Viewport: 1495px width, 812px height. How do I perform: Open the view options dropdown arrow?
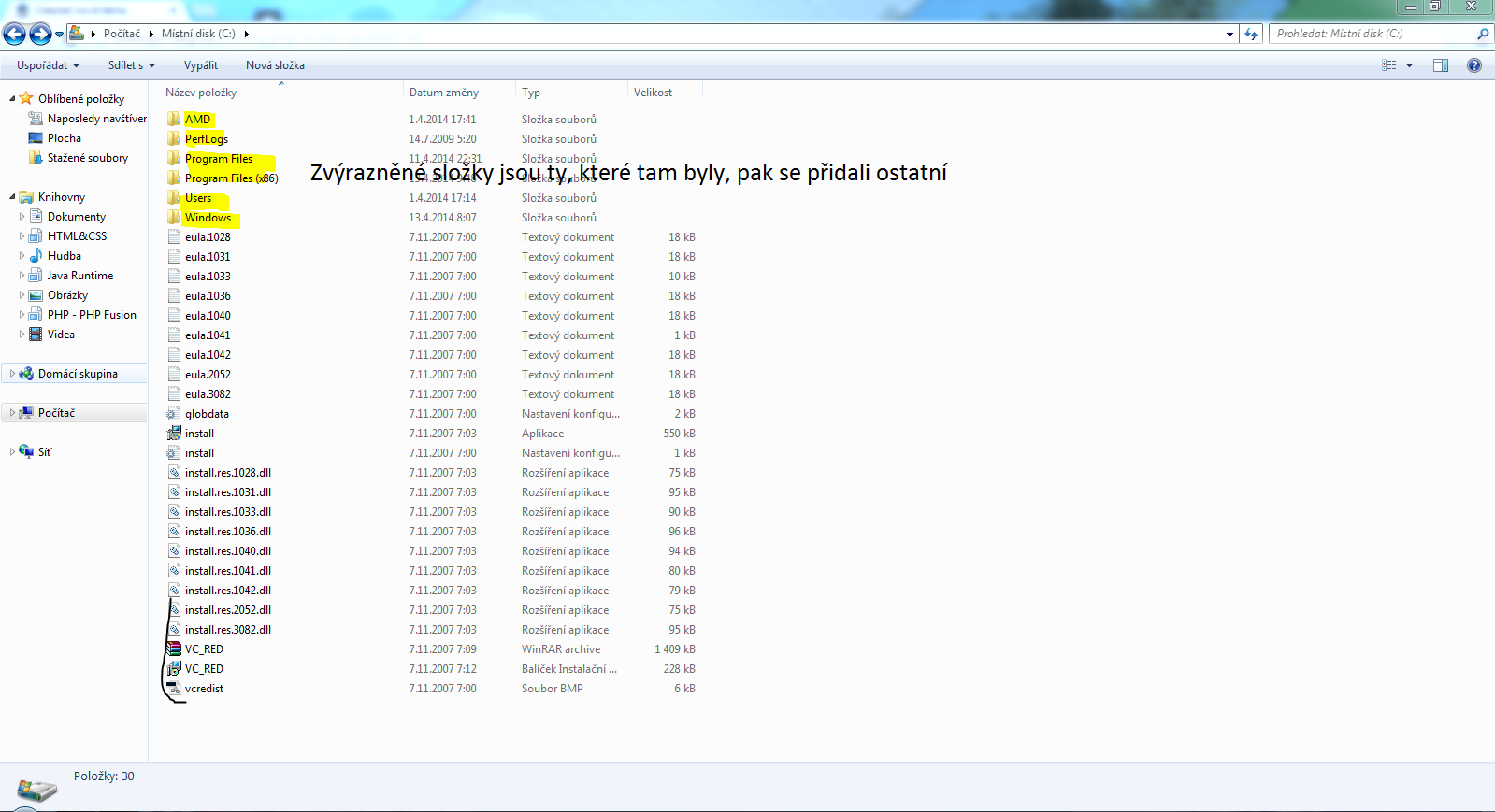click(x=1409, y=65)
